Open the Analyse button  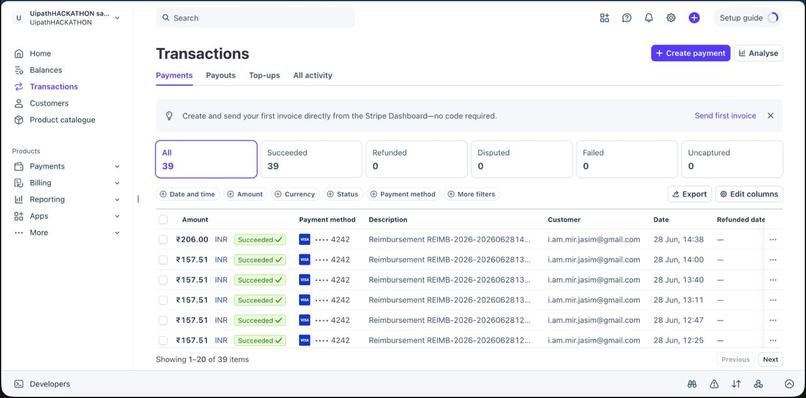click(759, 53)
